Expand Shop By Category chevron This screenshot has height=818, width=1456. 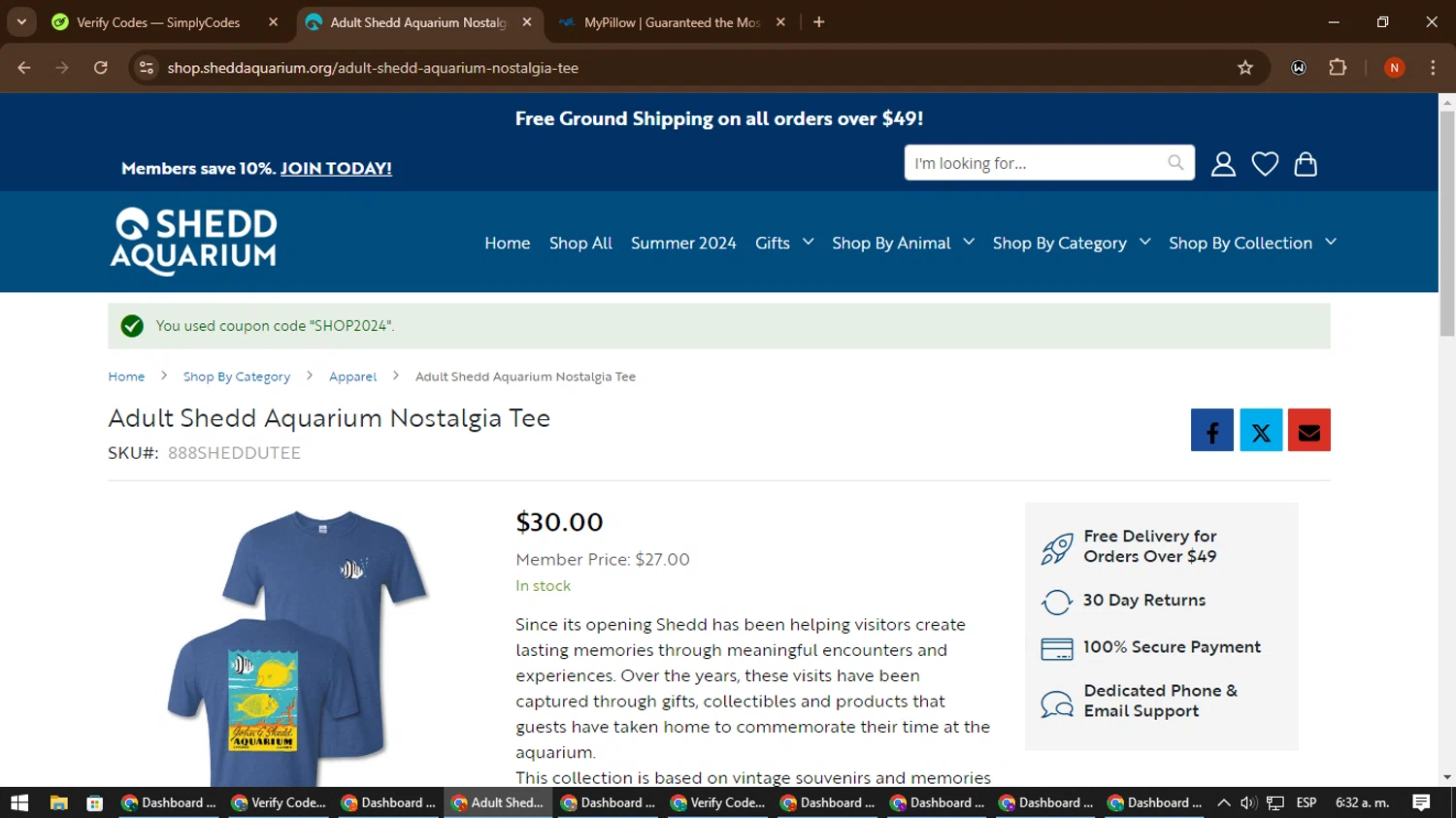(x=1145, y=242)
